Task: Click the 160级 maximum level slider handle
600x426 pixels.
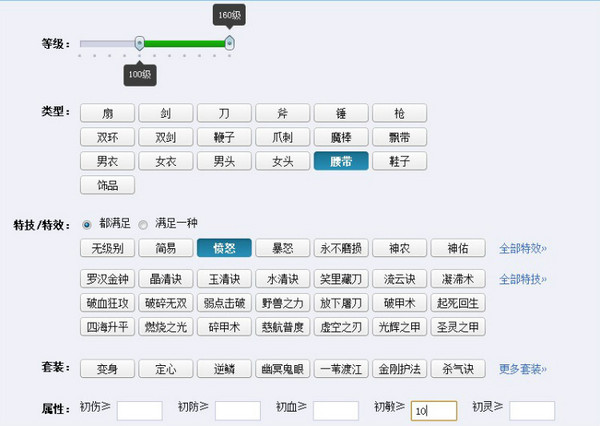Action: pyautogui.click(x=230, y=43)
